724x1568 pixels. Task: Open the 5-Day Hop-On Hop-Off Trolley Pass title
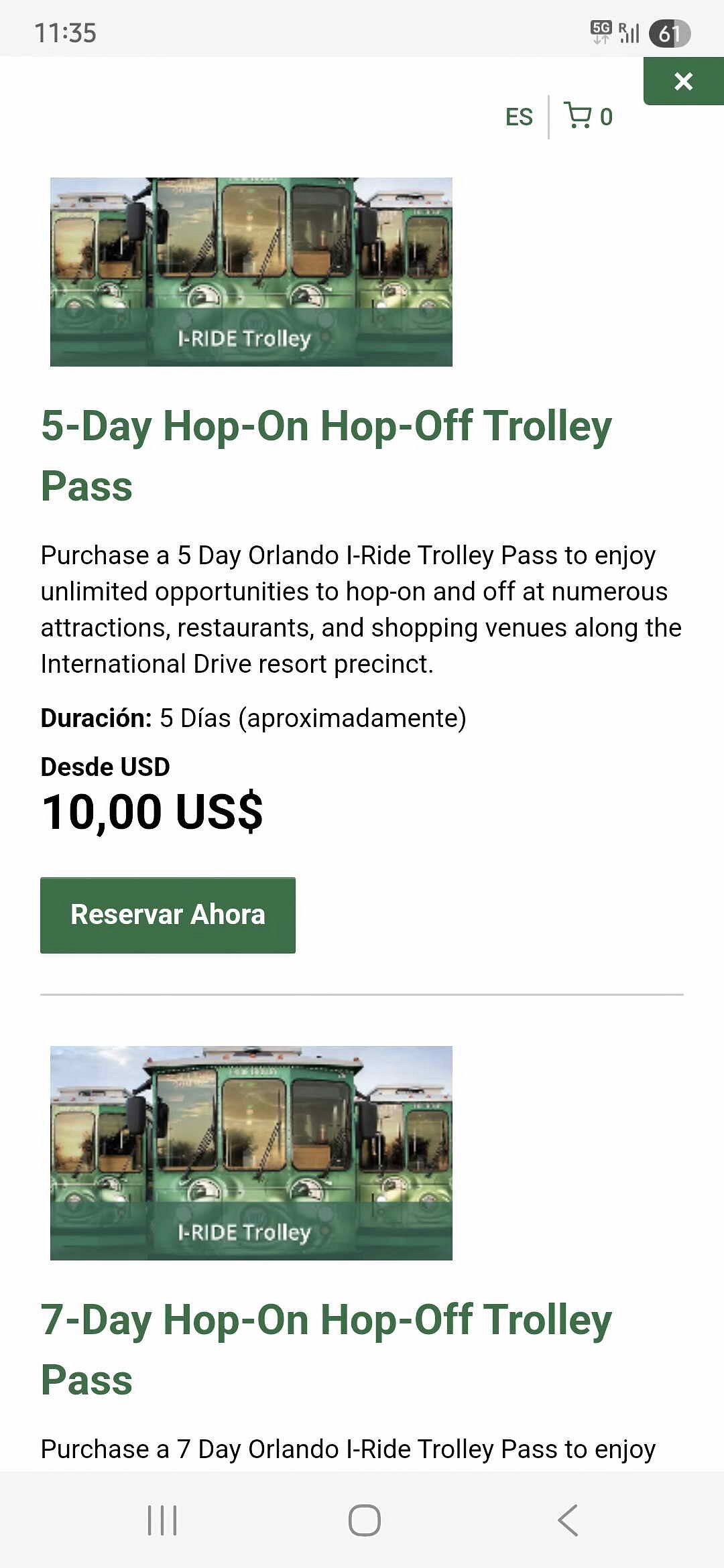click(x=326, y=455)
